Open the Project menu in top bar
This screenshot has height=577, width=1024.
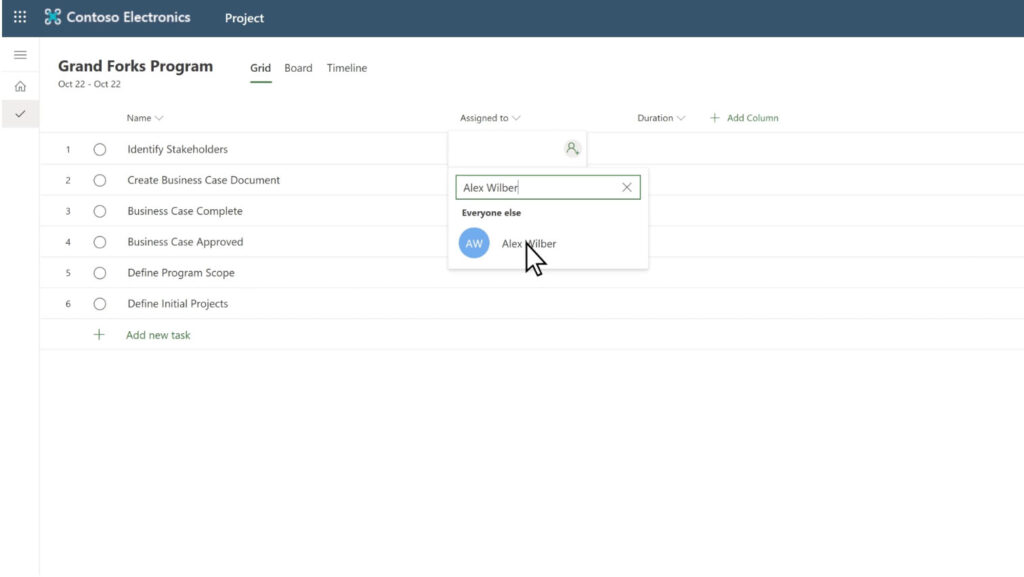(x=243, y=17)
